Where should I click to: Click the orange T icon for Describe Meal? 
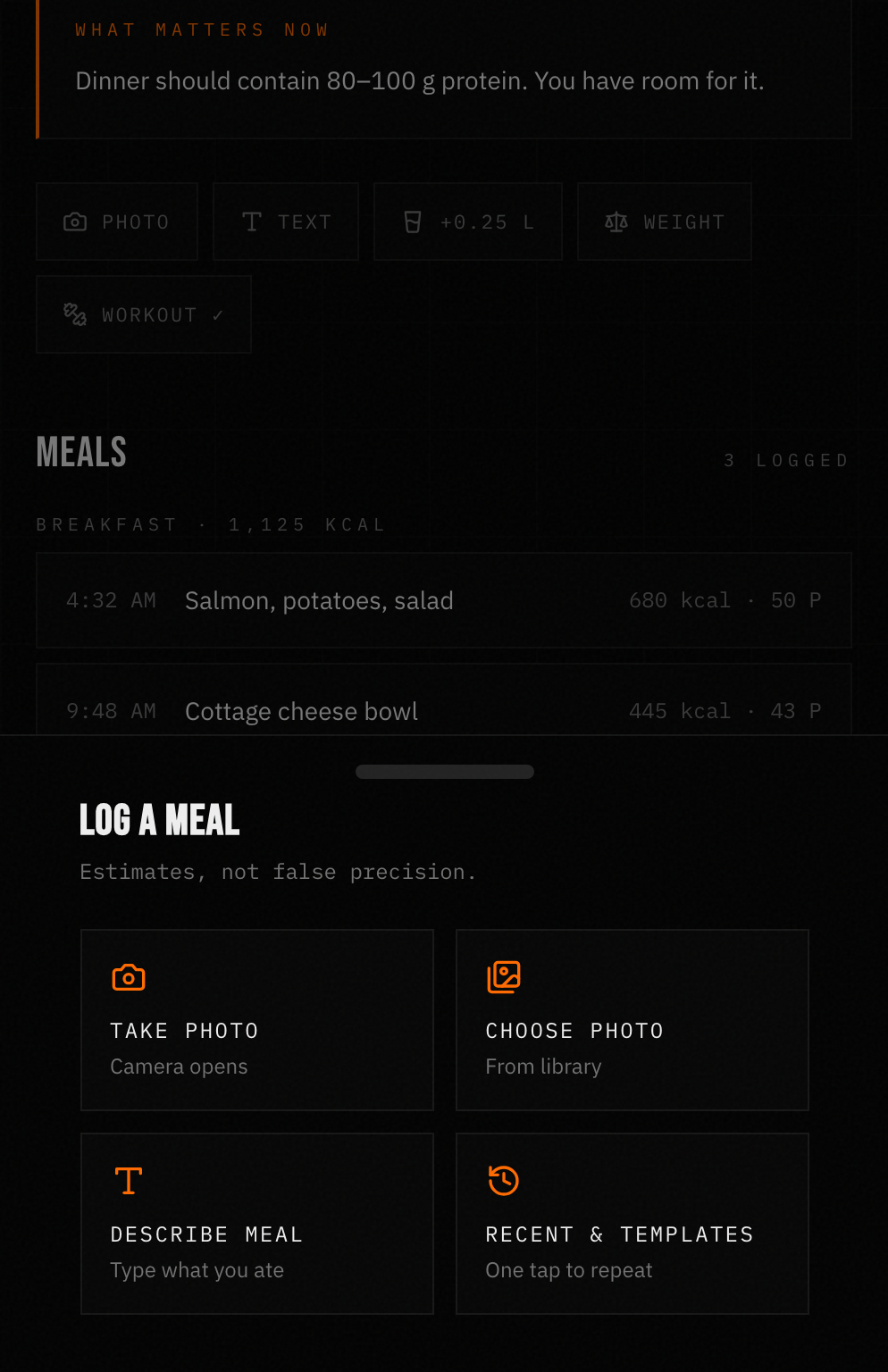(129, 1181)
